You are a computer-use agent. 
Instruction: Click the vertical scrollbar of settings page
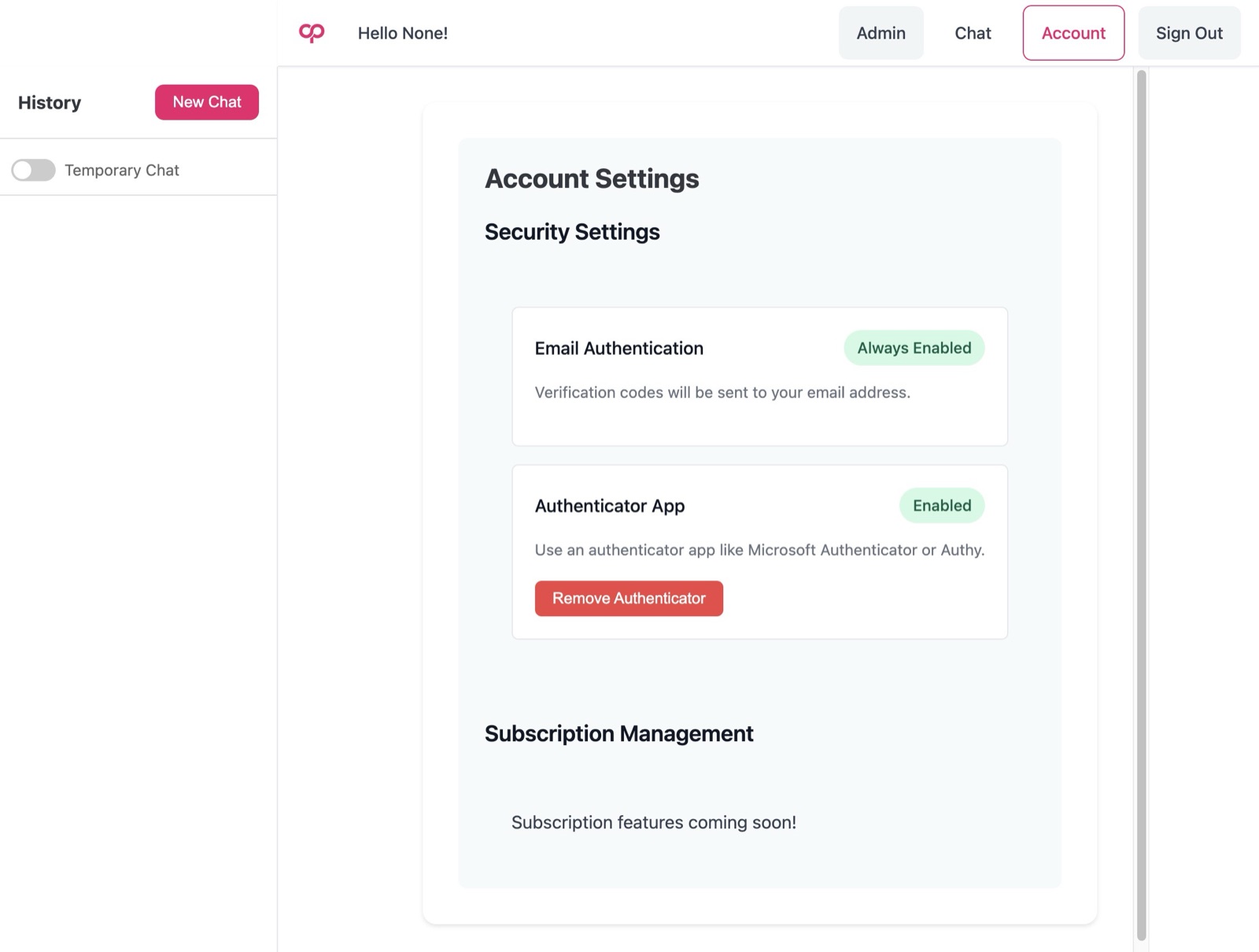(1141, 504)
